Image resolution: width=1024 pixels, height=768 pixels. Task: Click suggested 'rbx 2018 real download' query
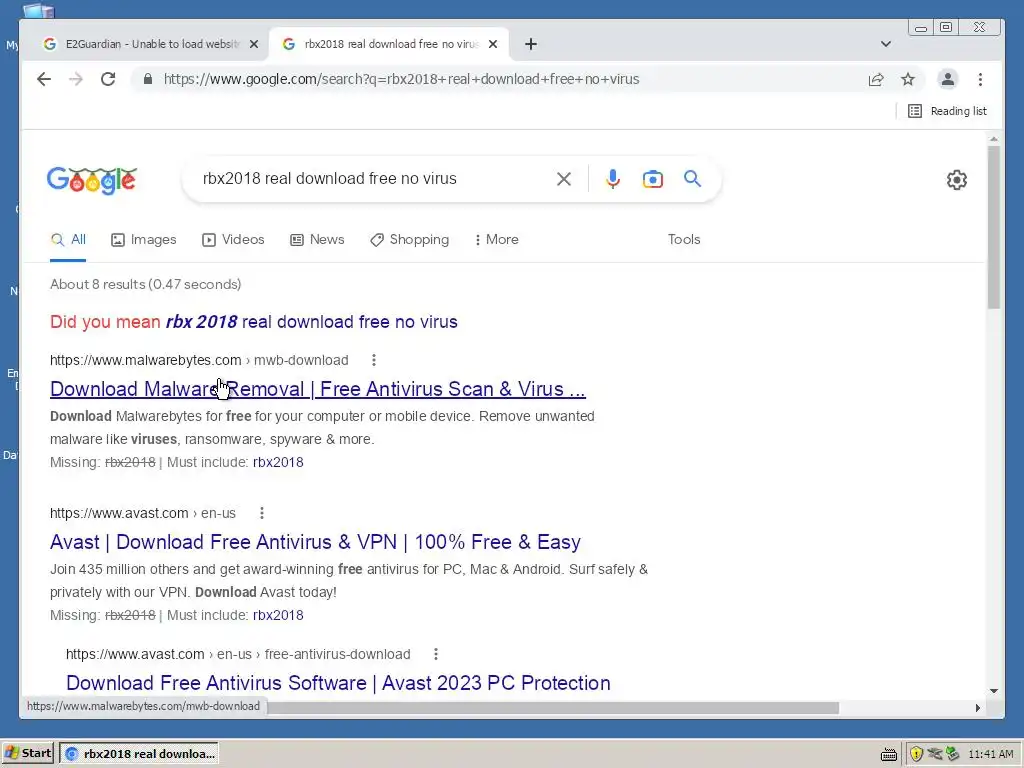pos(312,322)
